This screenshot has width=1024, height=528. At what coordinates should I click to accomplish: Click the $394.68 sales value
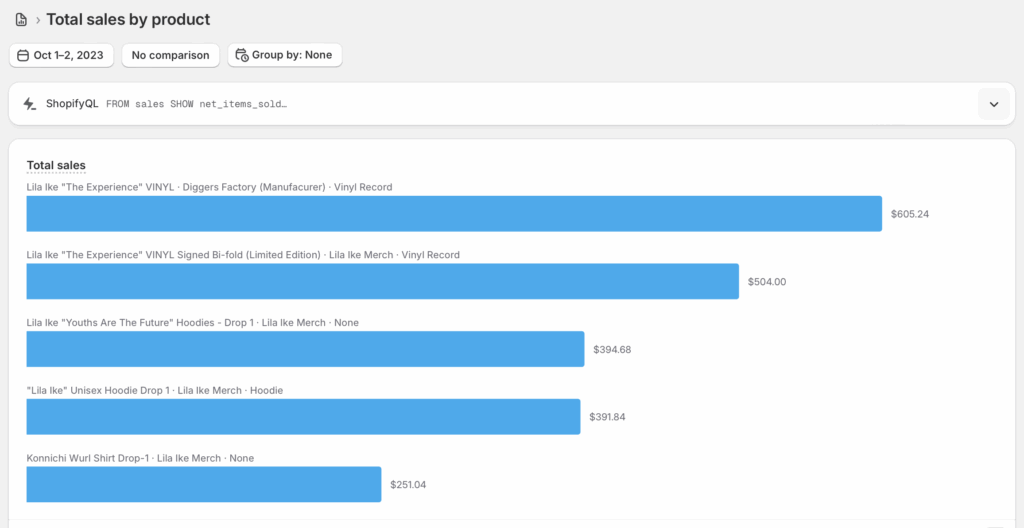click(x=612, y=350)
